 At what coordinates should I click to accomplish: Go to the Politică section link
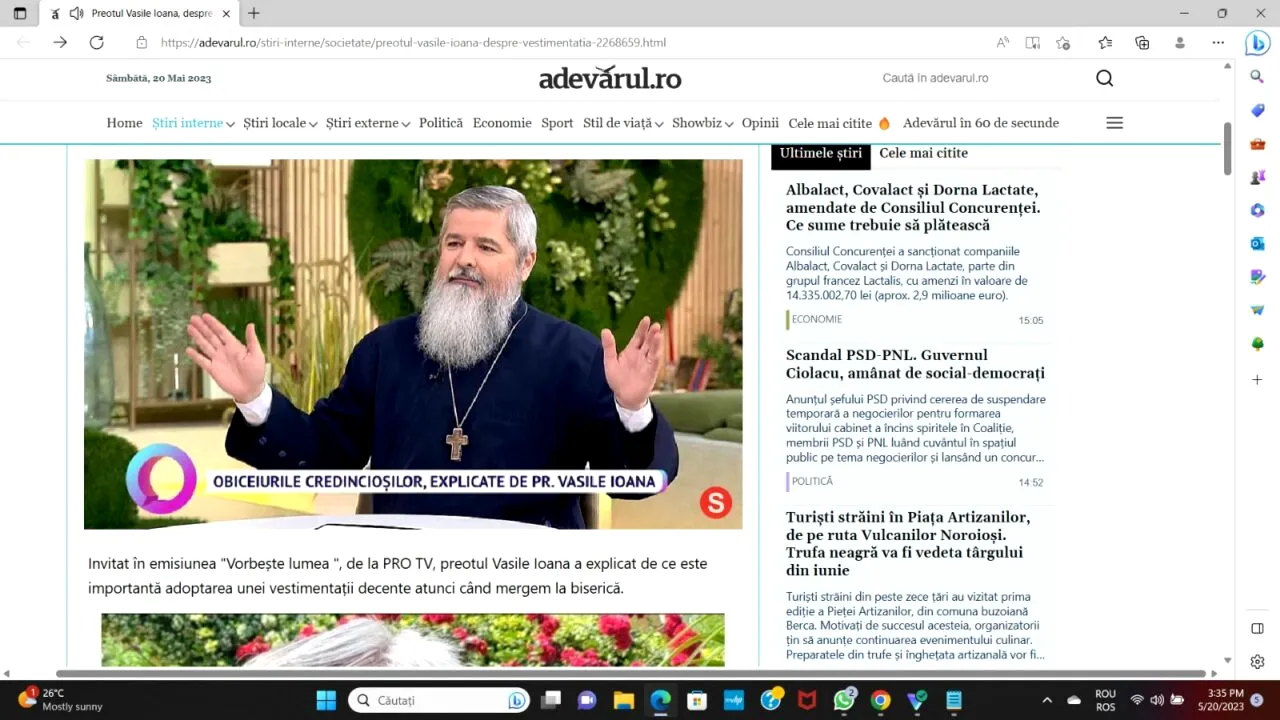[441, 123]
